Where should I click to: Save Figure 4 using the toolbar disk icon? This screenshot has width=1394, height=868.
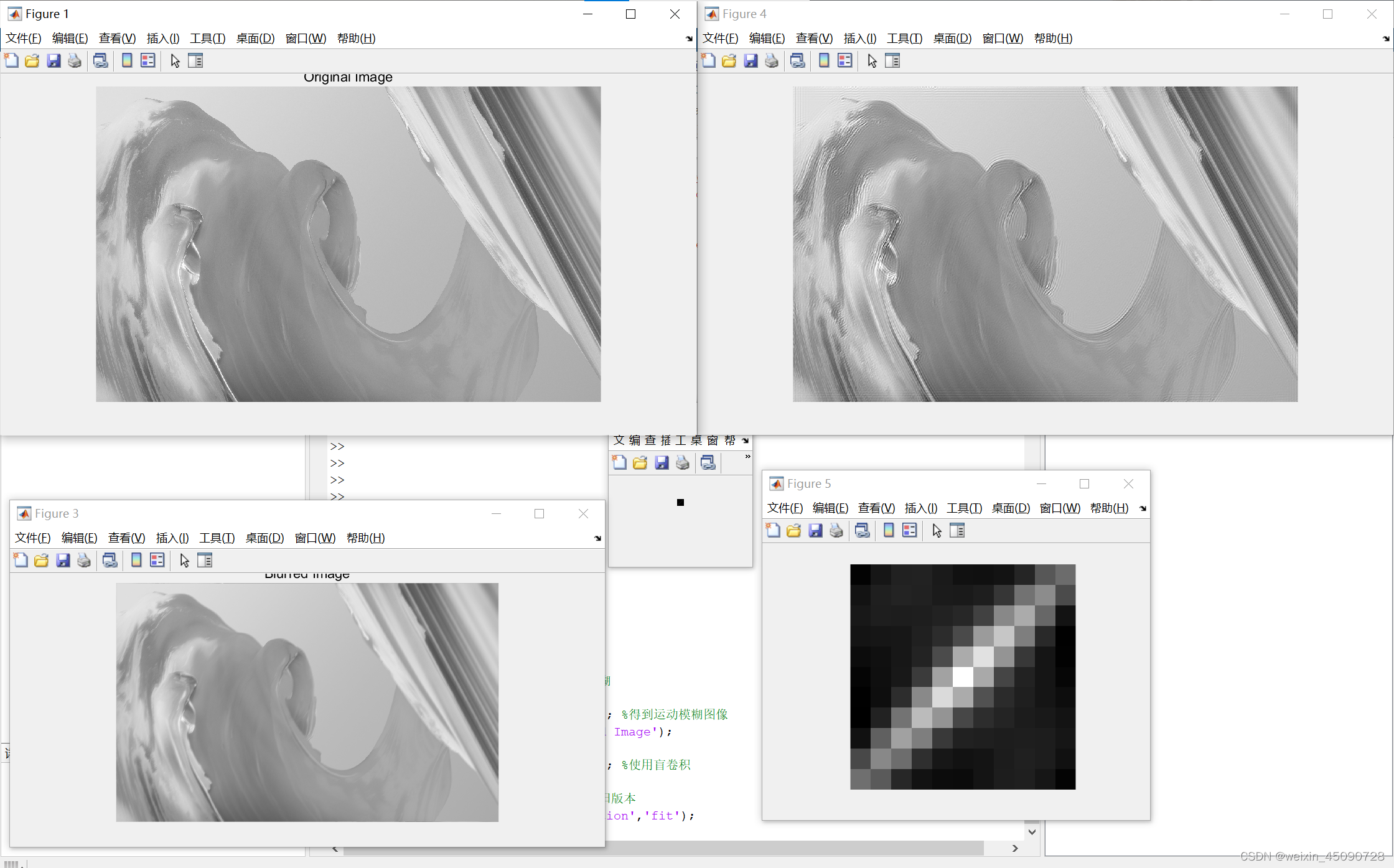click(x=751, y=60)
